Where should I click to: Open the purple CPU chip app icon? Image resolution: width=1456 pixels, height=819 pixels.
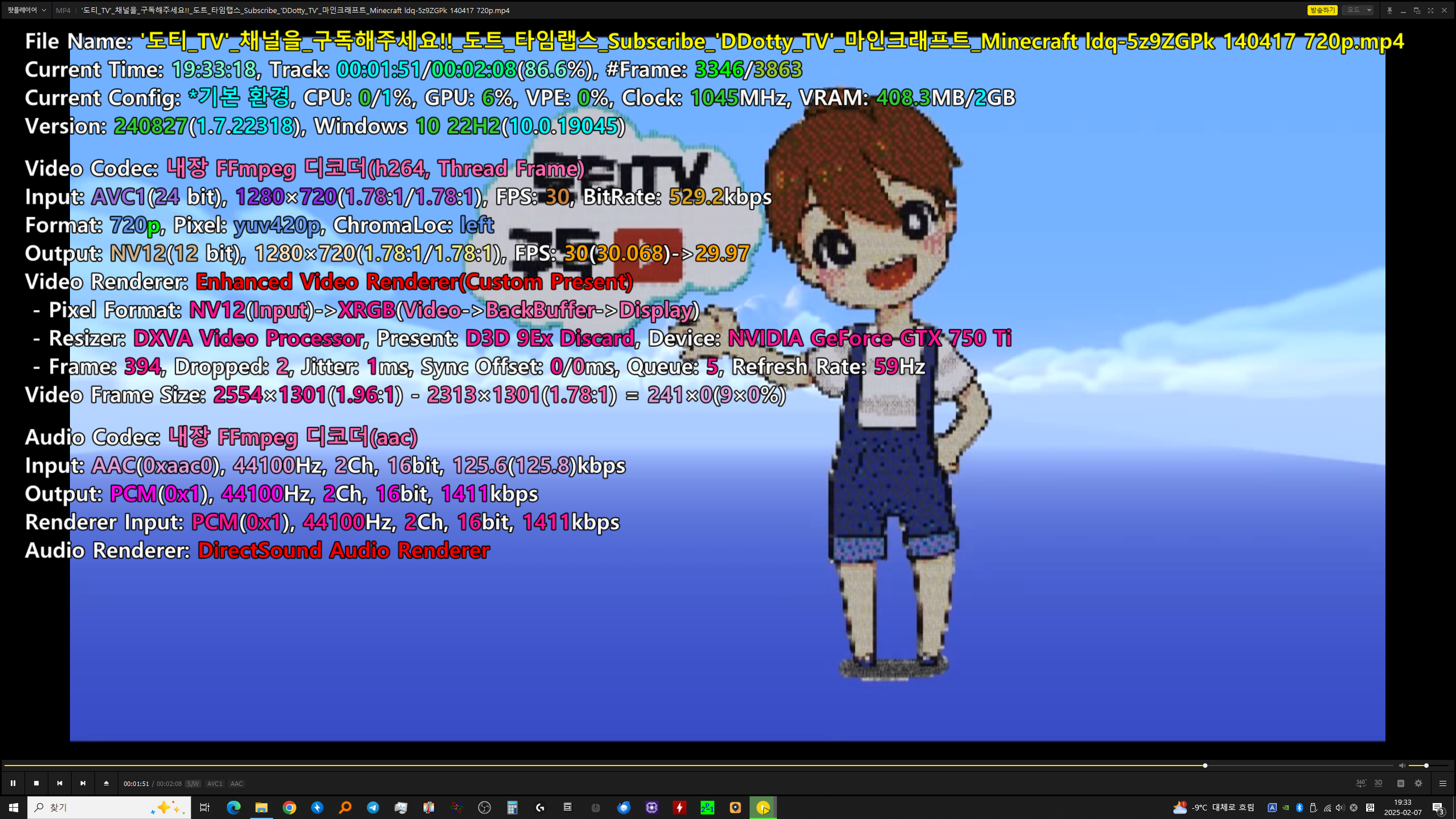tap(652, 808)
